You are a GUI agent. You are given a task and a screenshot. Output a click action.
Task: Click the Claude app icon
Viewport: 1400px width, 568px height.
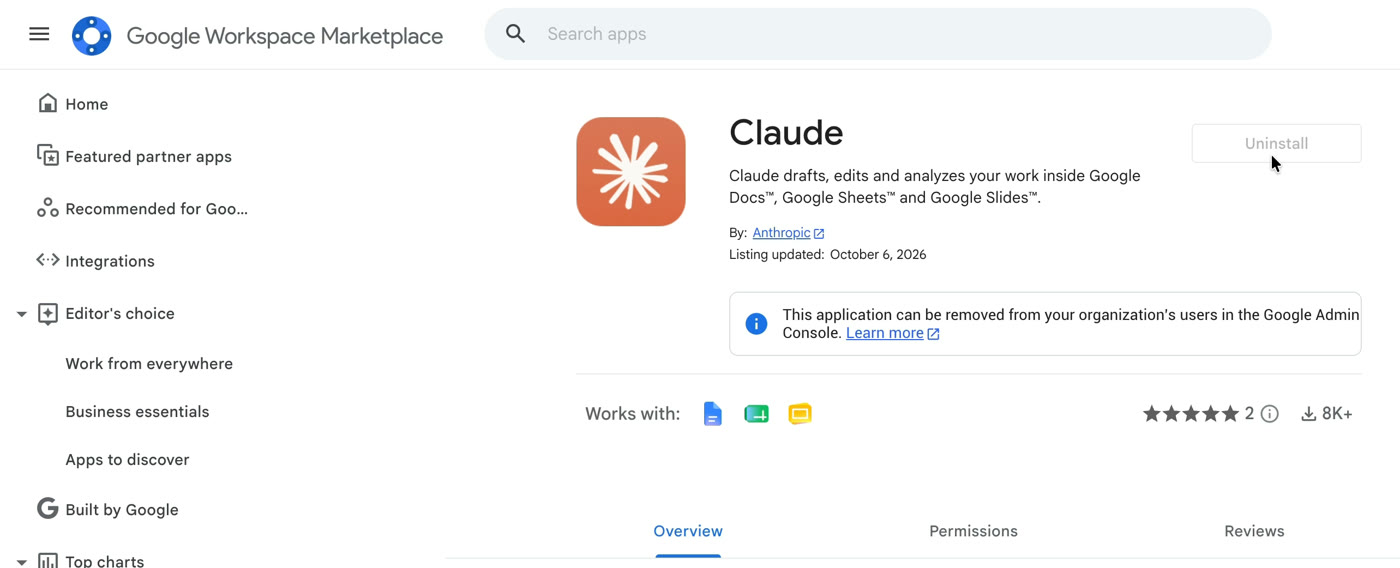click(631, 171)
